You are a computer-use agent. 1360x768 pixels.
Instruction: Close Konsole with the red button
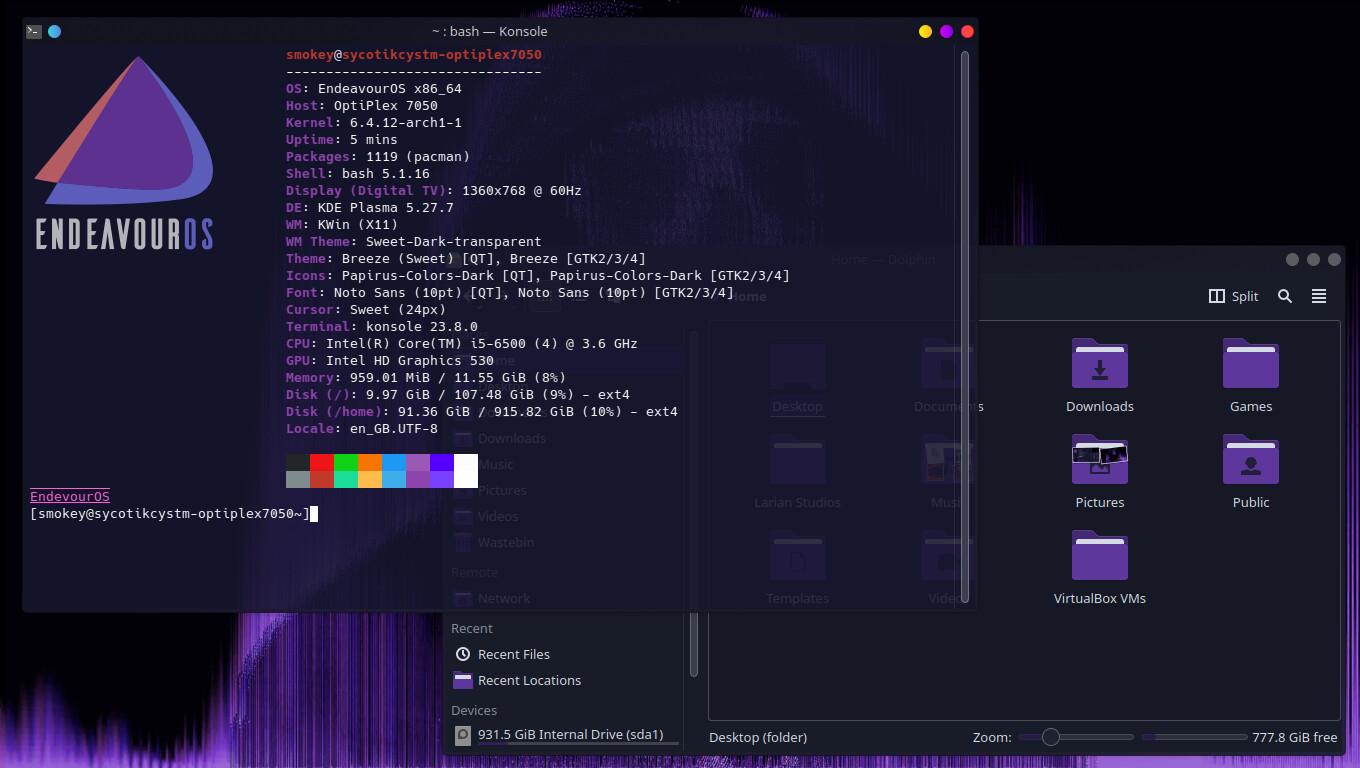[x=967, y=31]
